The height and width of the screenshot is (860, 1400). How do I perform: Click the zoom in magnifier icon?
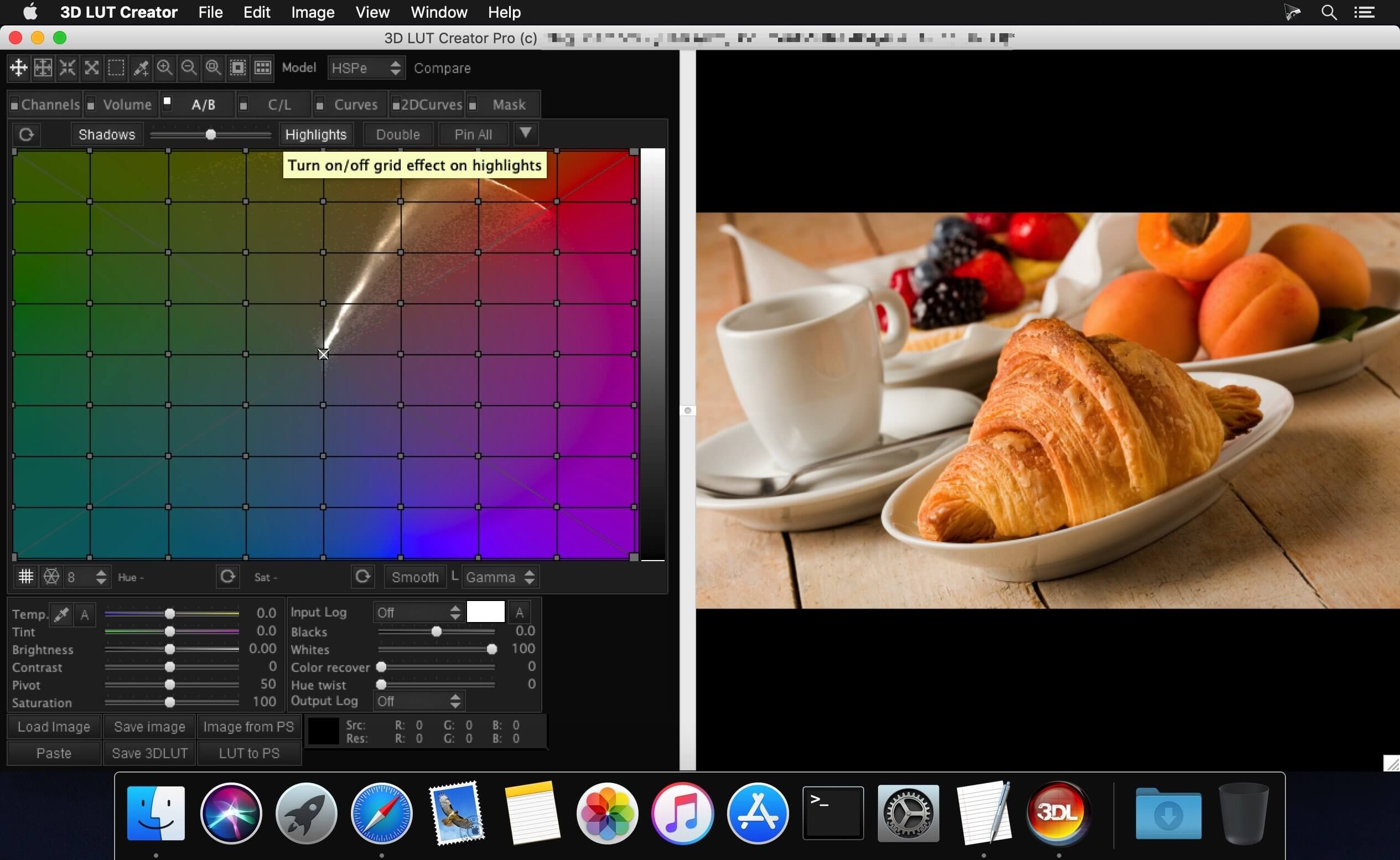point(164,68)
